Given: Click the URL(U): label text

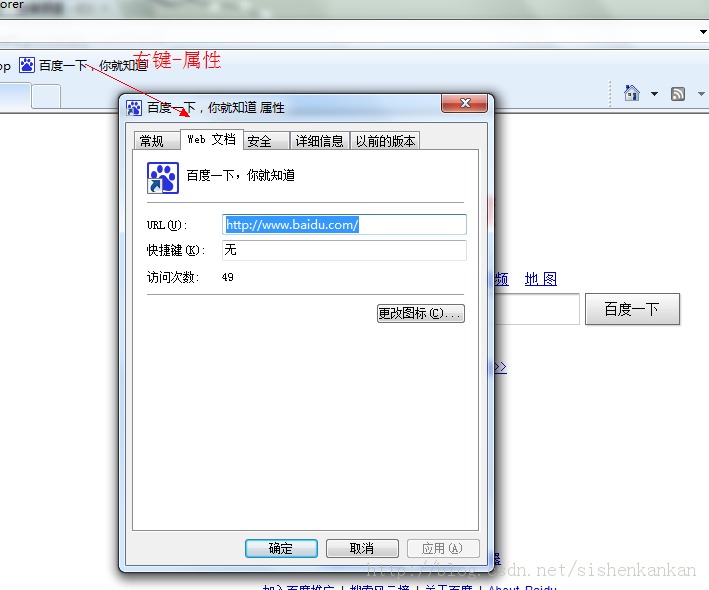Looking at the screenshot, I should click(x=167, y=225).
